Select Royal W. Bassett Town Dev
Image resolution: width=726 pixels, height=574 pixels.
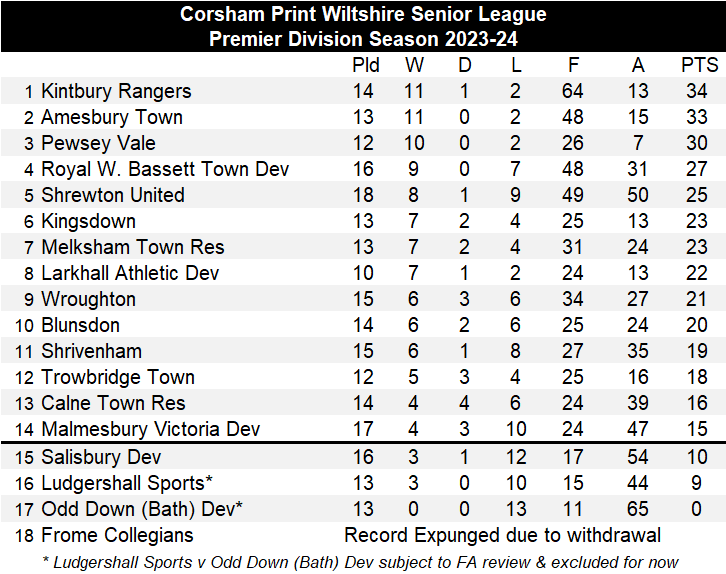(x=165, y=169)
